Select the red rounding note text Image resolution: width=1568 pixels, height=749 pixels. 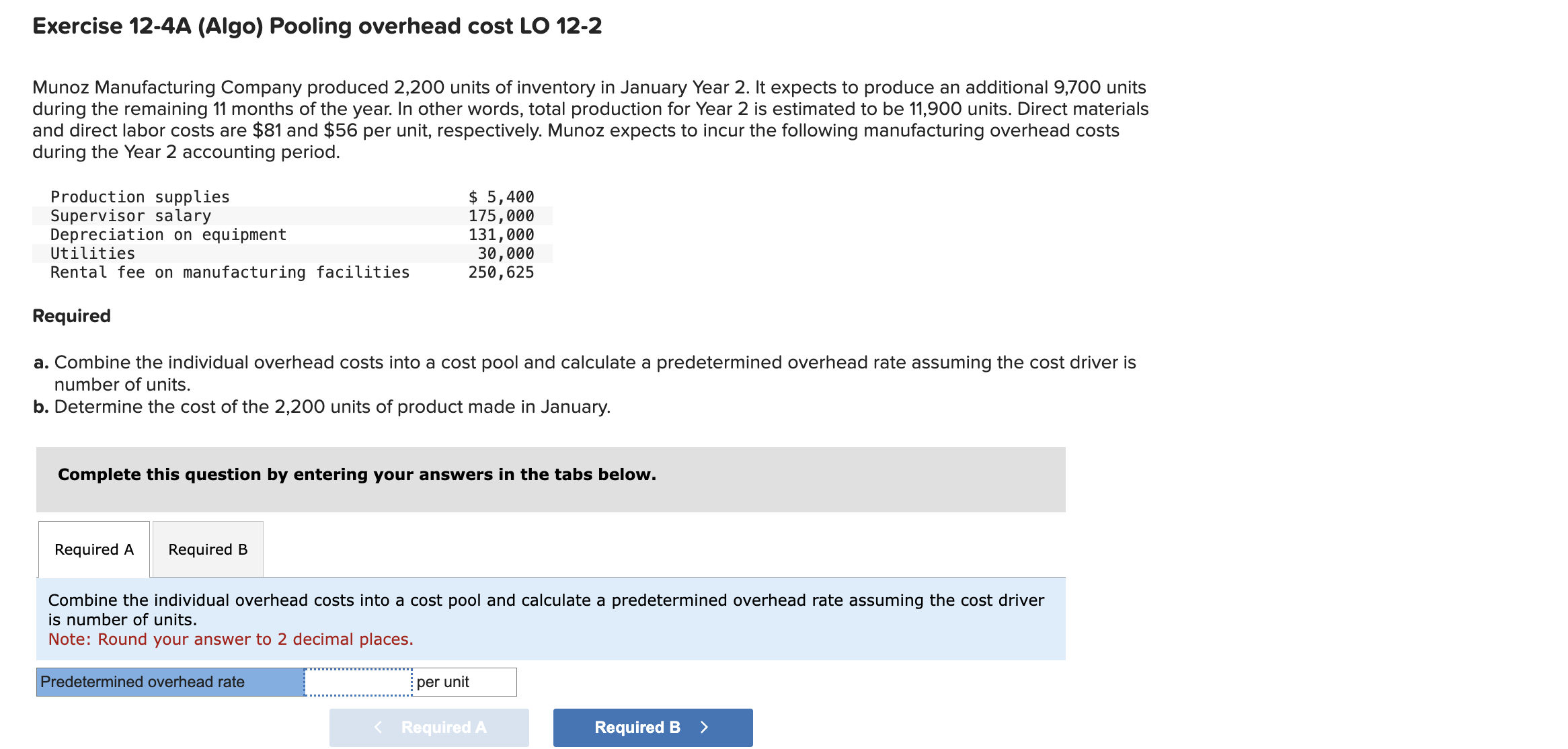coord(230,639)
